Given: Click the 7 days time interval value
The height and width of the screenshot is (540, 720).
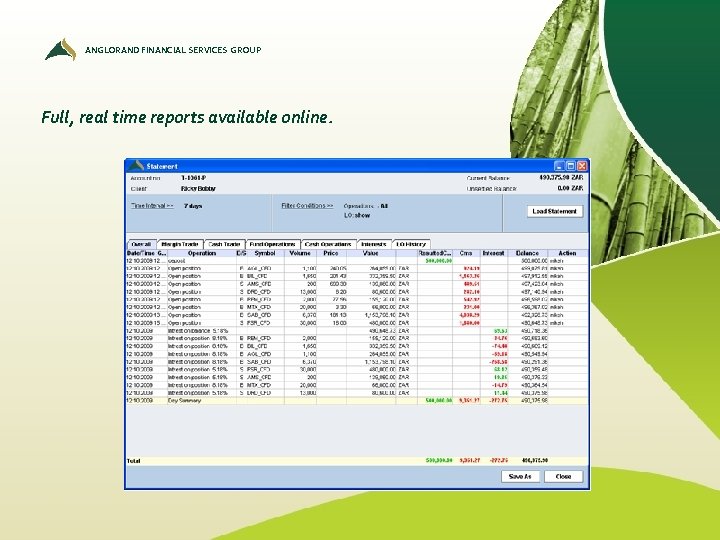Looking at the screenshot, I should [x=193, y=206].
